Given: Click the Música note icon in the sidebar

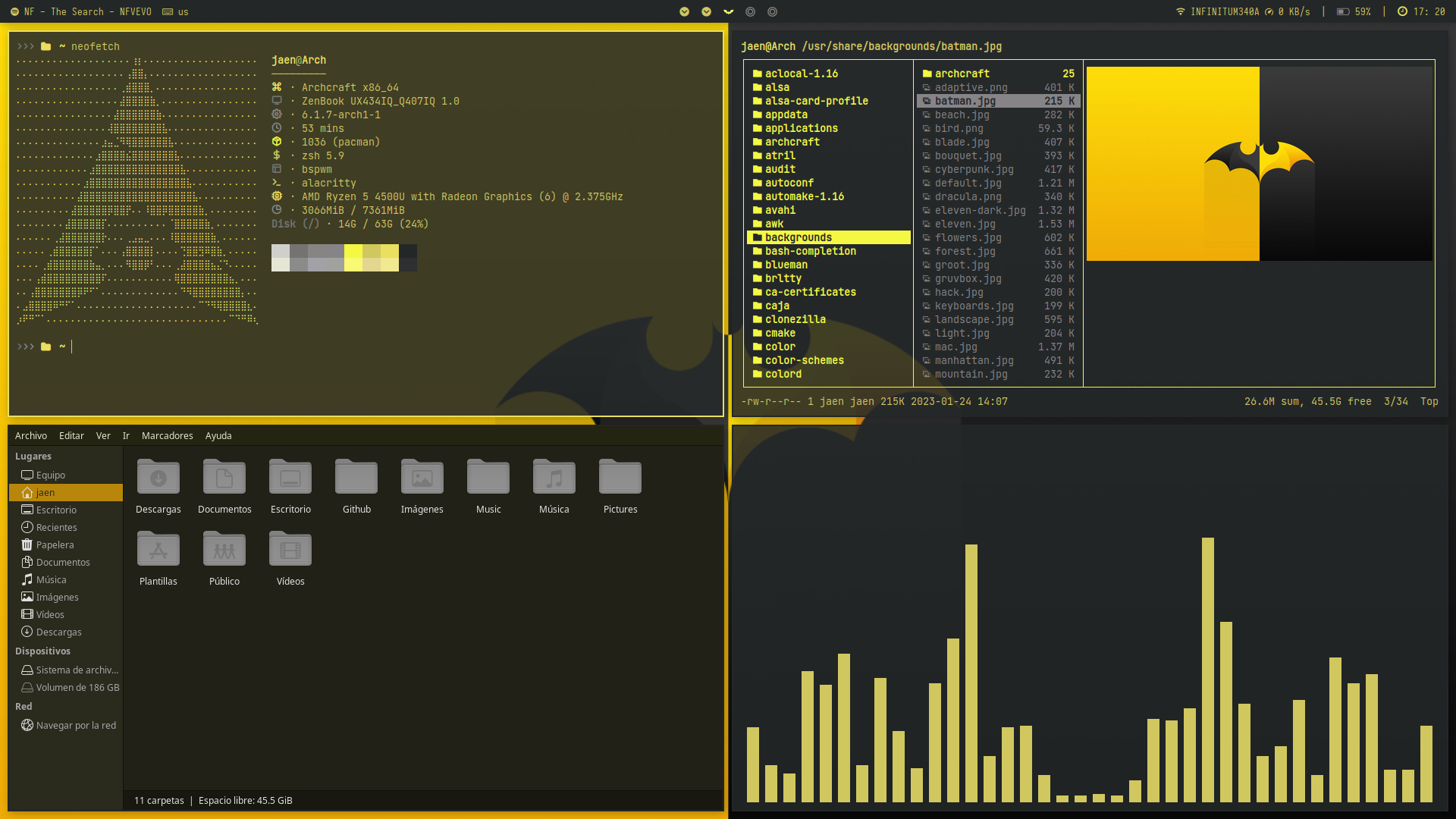Looking at the screenshot, I should (x=27, y=579).
